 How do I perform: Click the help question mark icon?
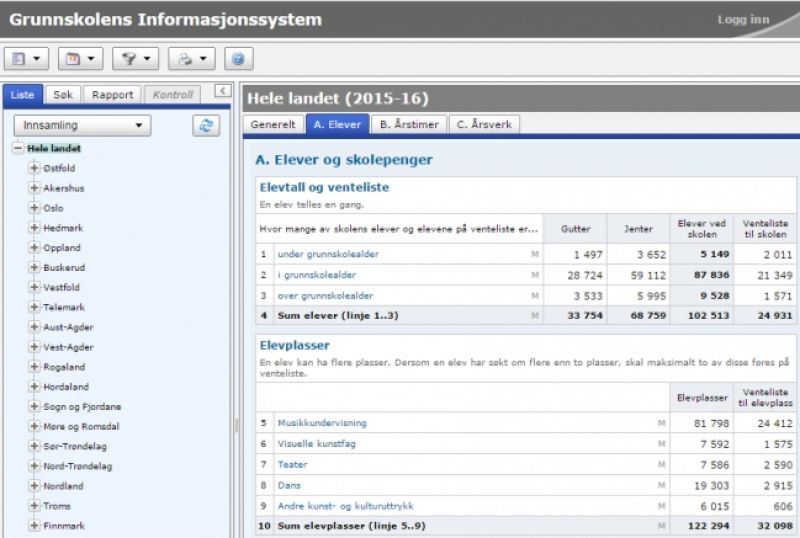(238, 59)
